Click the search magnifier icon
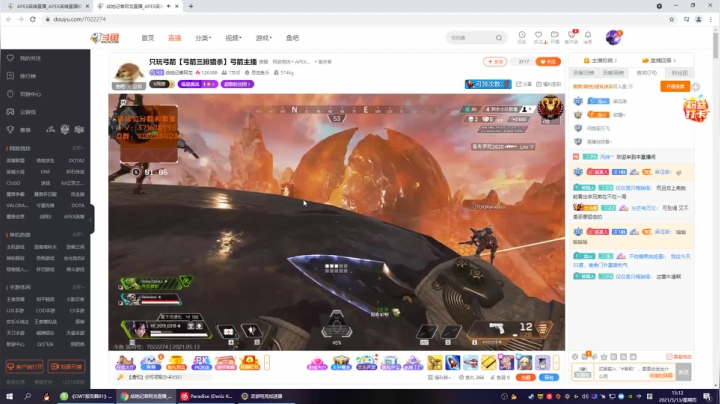 tap(499, 38)
